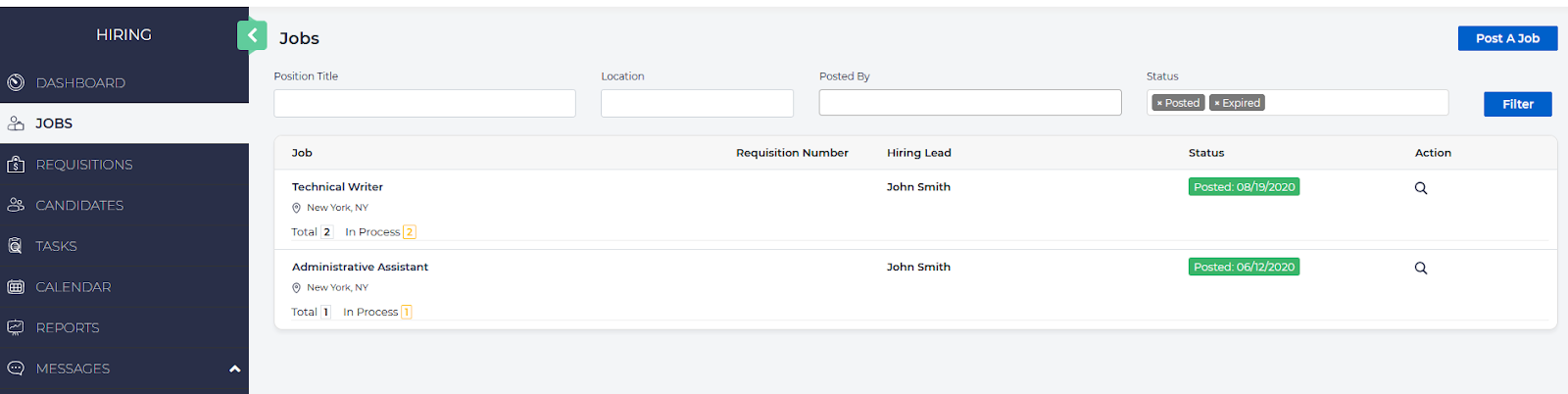Click the Requisitions clipboard icon
Image resolution: width=1568 pixels, height=394 pixels.
coord(16,165)
